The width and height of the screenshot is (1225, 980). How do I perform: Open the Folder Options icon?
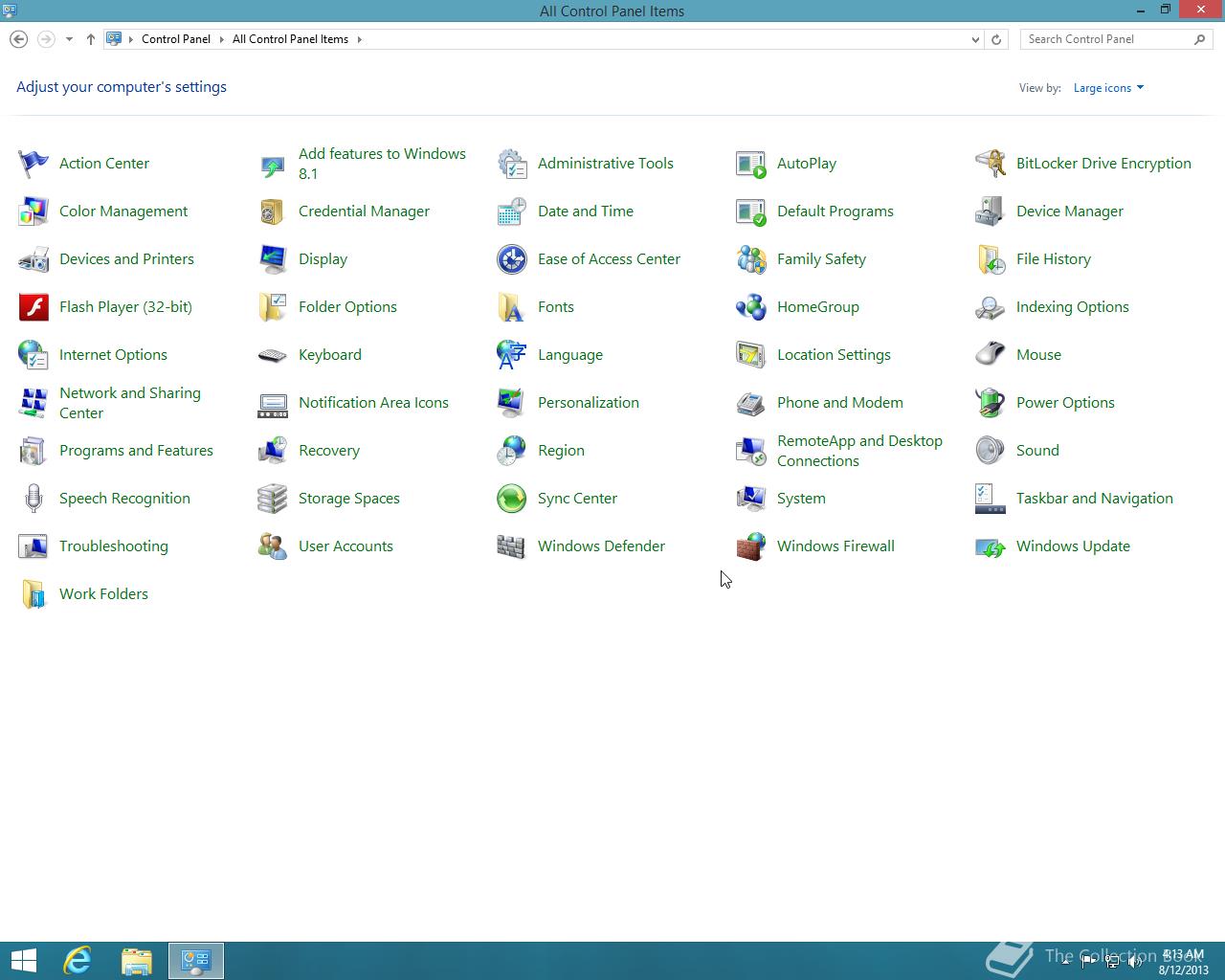273,307
